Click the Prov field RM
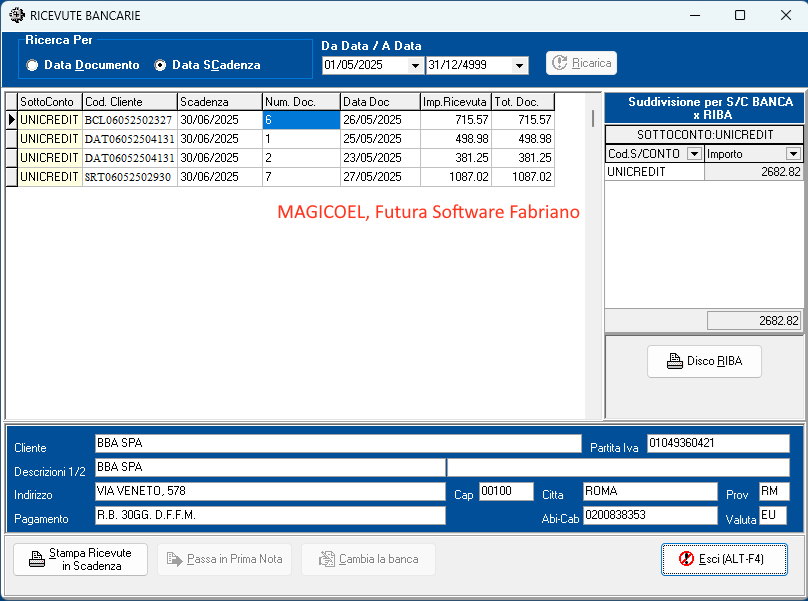This screenshot has width=808, height=601. (773, 491)
